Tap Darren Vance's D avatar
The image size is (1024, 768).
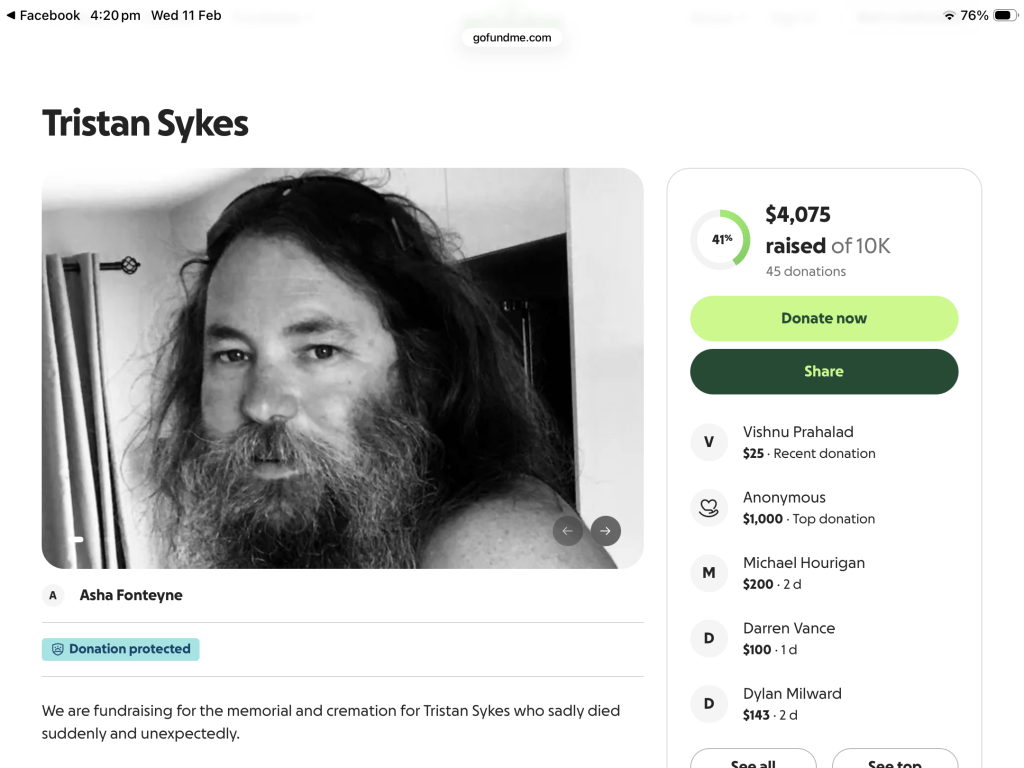tap(709, 638)
